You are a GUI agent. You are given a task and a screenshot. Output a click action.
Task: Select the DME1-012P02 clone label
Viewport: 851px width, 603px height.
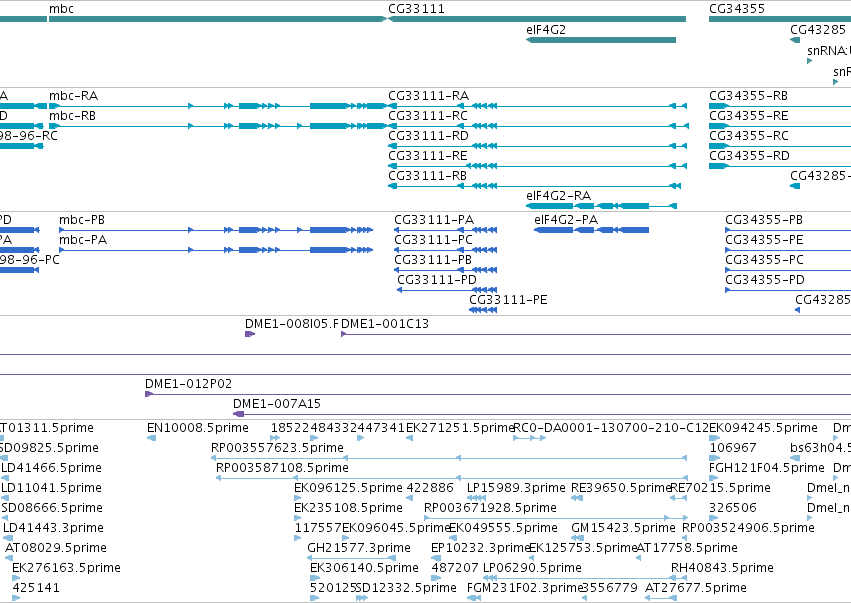188,384
